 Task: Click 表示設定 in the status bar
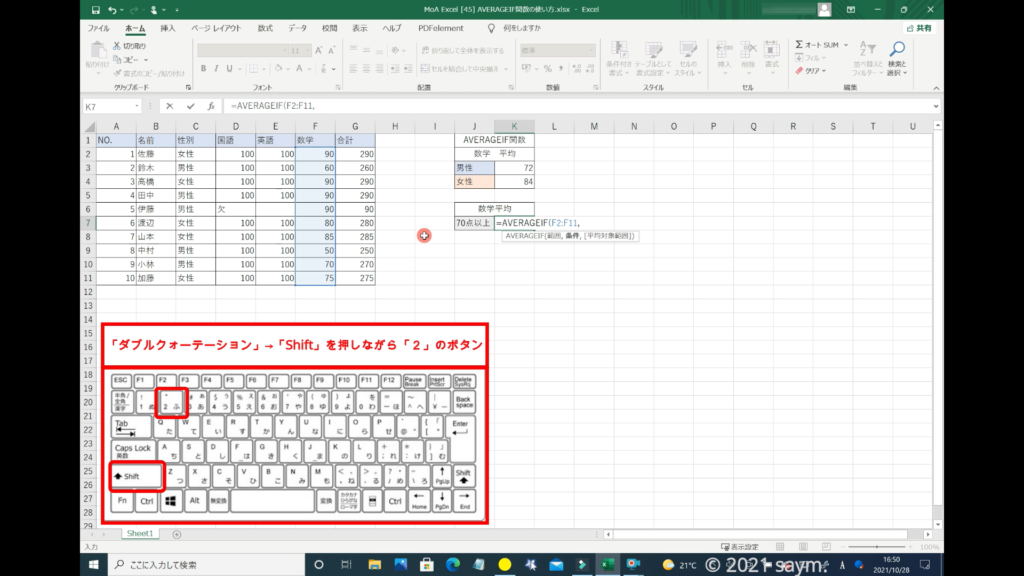tap(740, 547)
